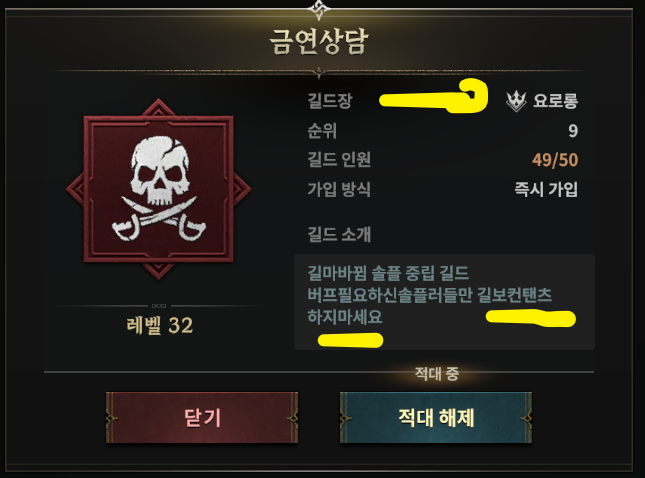Close the guild info with 닫기
Screen dimensions: 645x478
point(202,418)
